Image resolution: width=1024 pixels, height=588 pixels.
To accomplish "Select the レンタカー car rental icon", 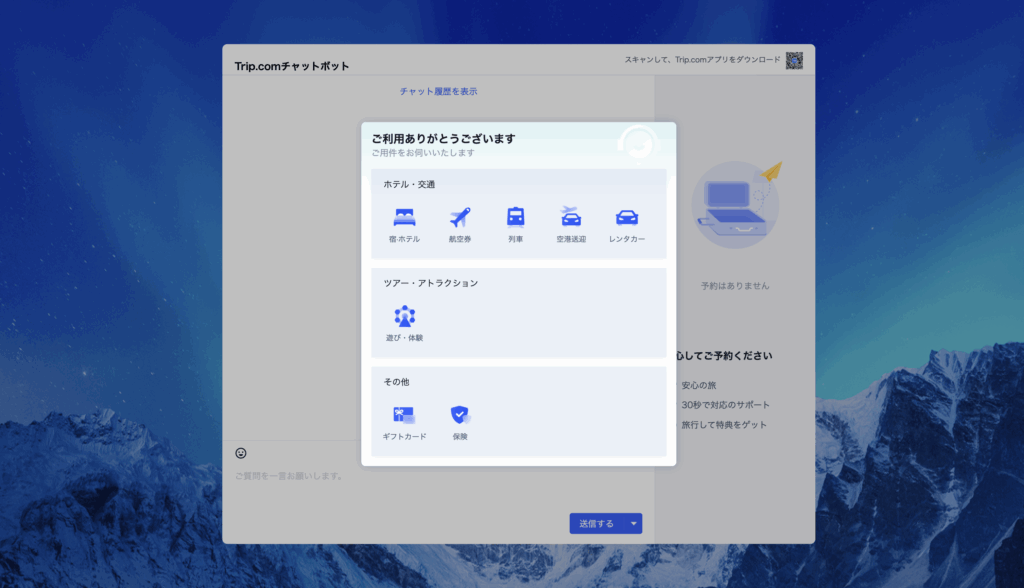I will (627, 218).
